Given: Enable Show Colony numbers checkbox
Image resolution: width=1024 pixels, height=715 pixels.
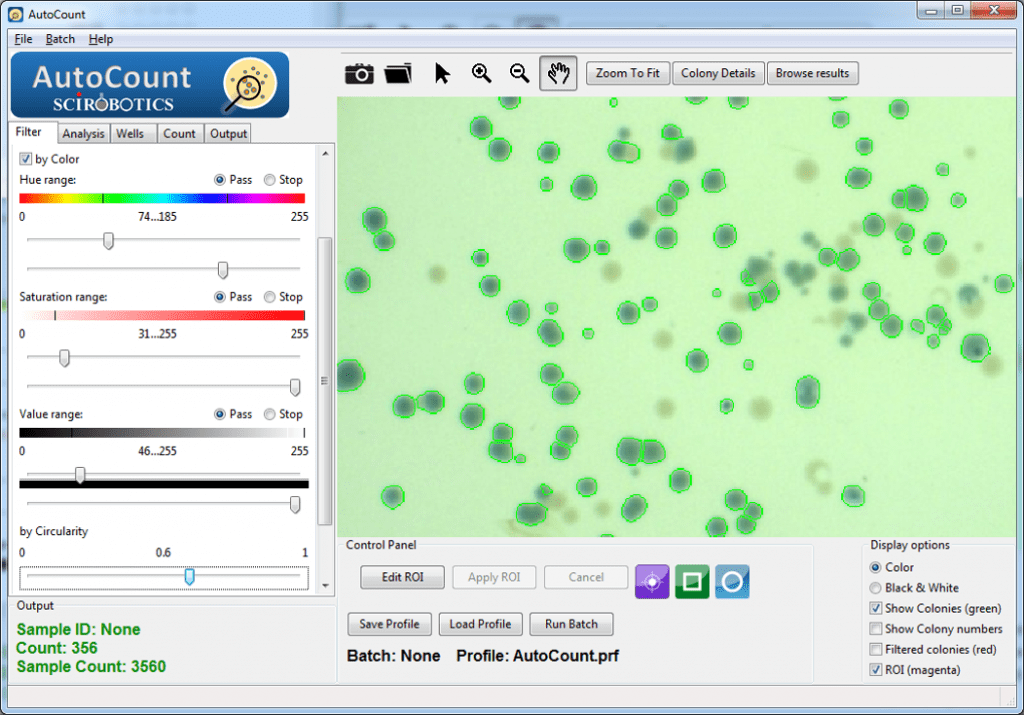Looking at the screenshot, I should coord(876,629).
